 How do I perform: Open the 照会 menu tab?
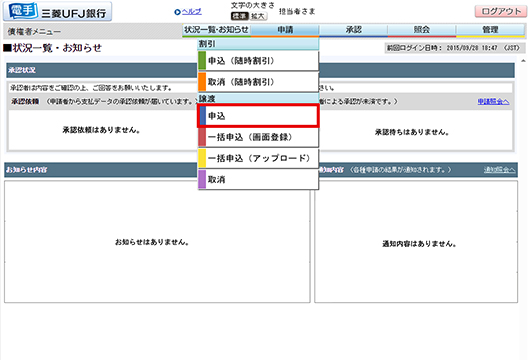(x=422, y=30)
